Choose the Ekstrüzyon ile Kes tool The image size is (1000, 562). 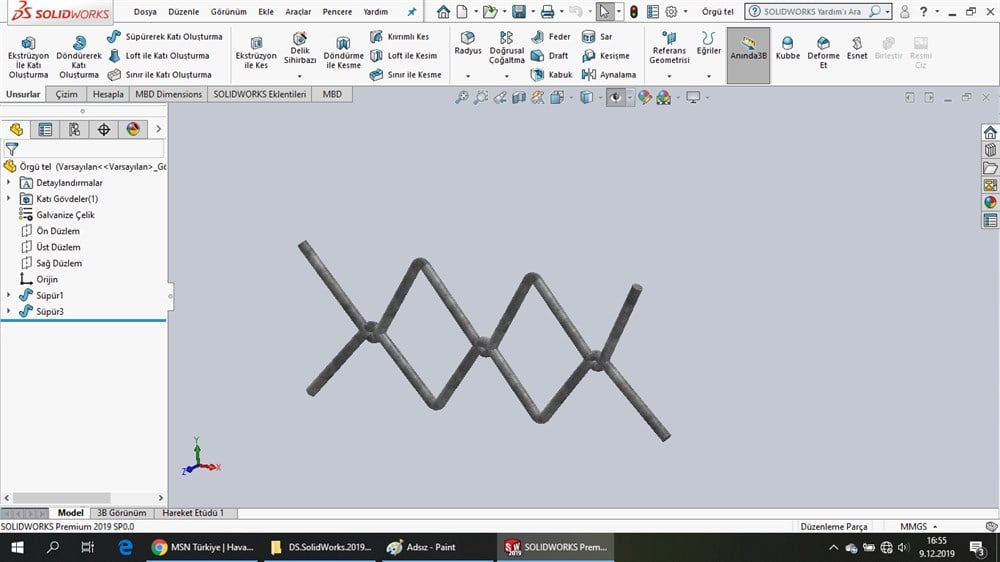(x=256, y=55)
